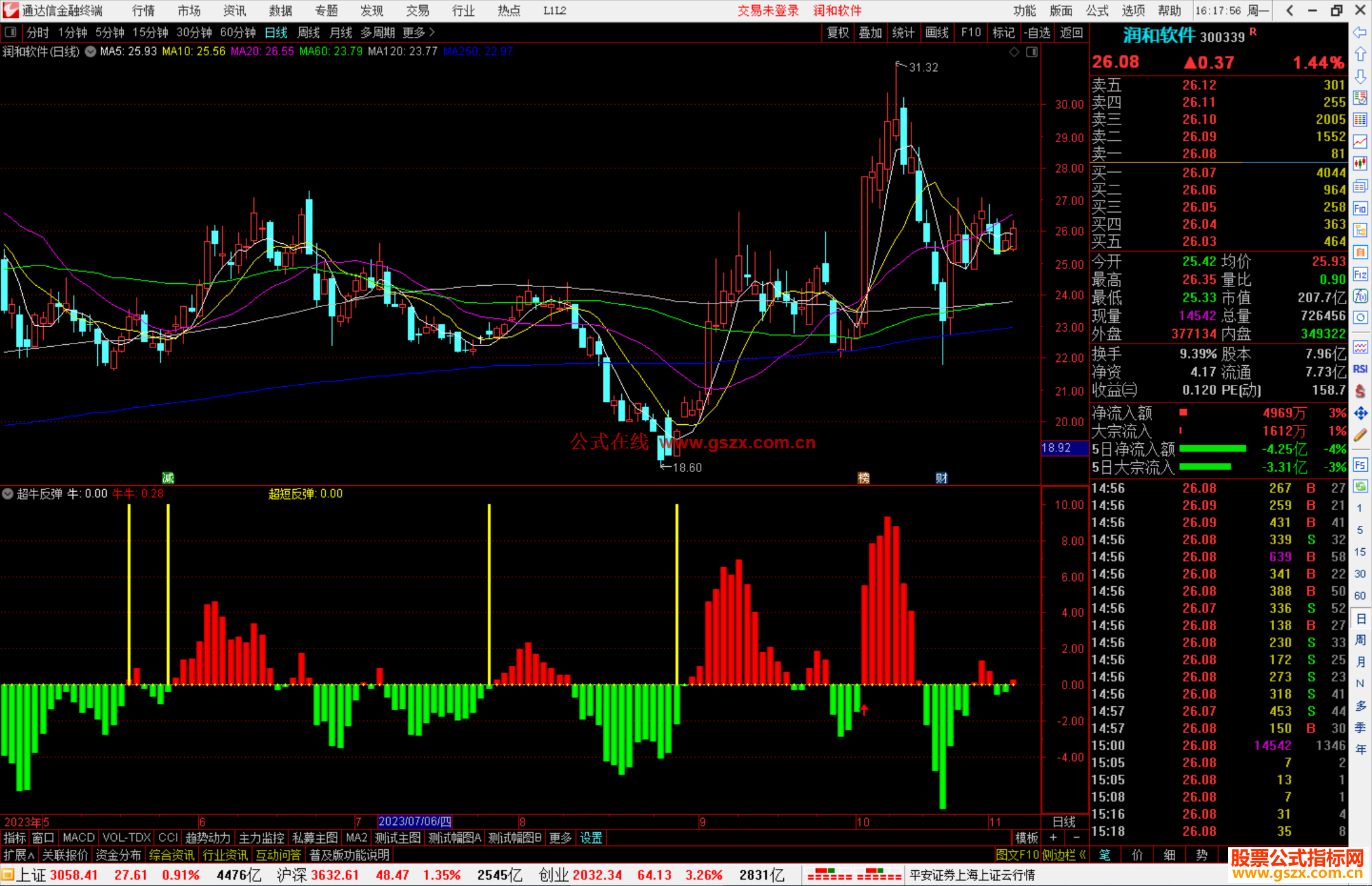Expand the 扩展 bottom panel

pos(18,855)
